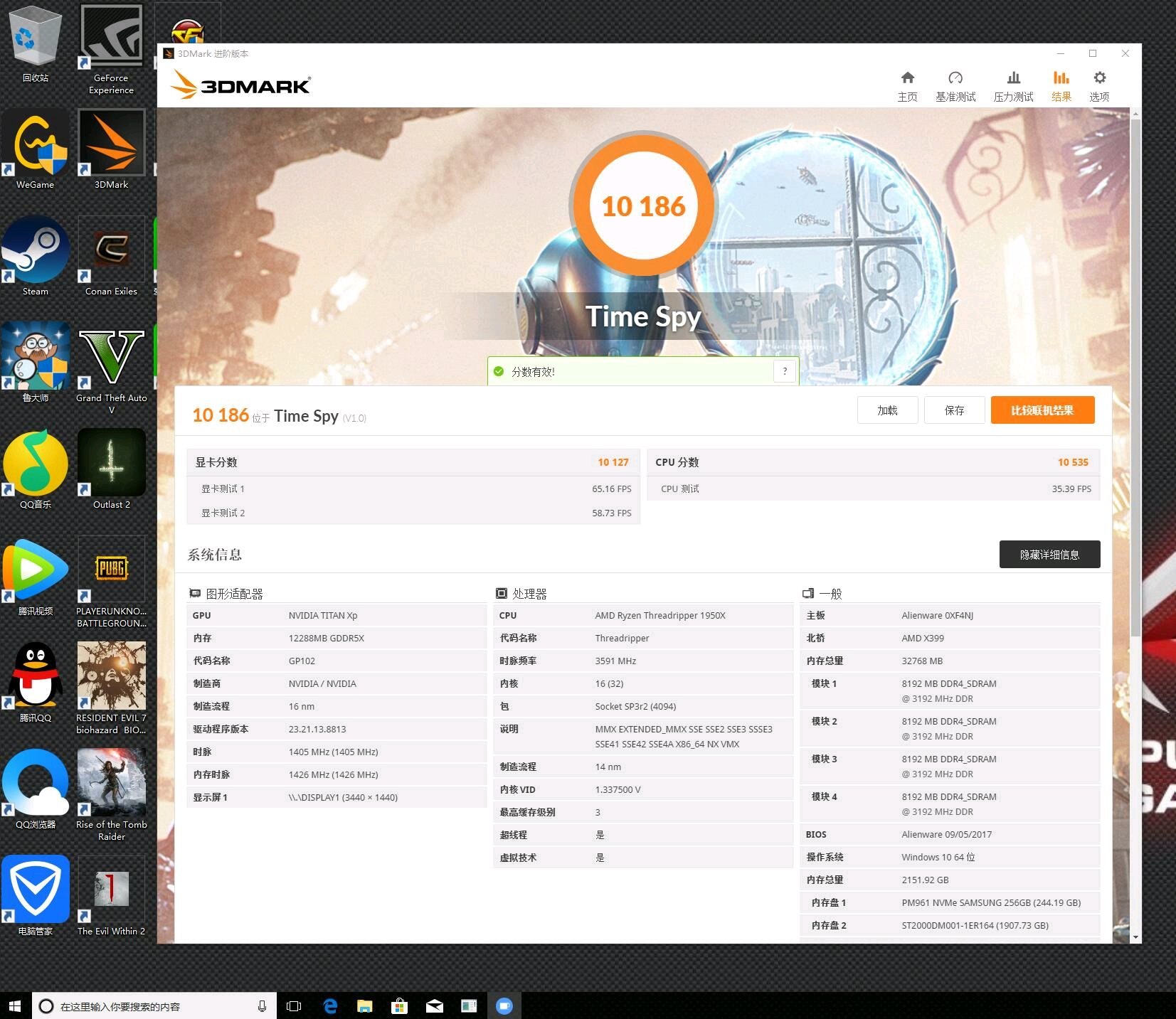Open Recycle Bin desktop icon
1176x1019 pixels.
point(36,44)
